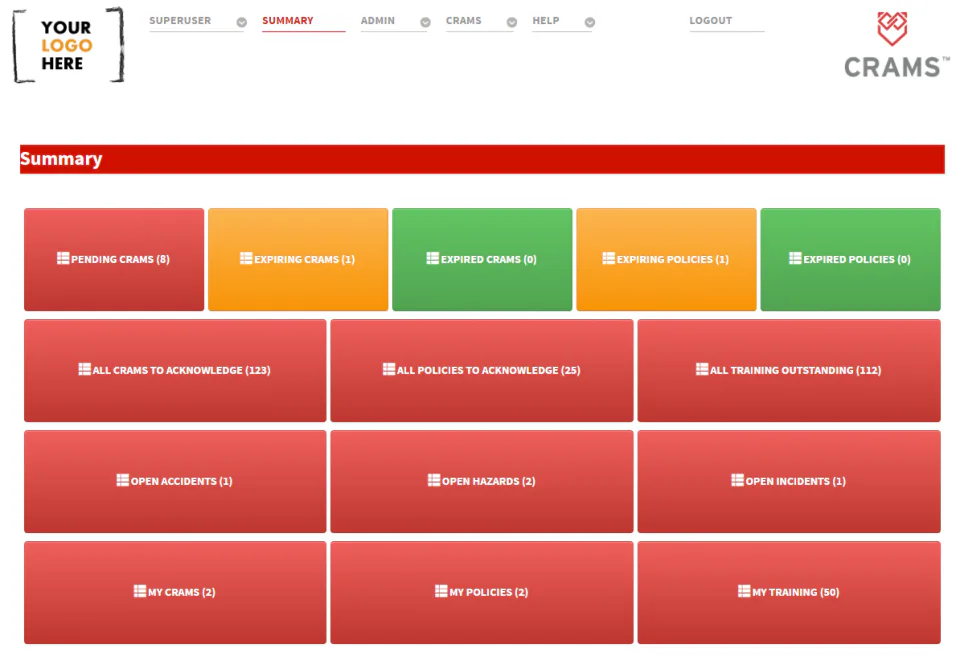Image resolution: width=960 pixels, height=669 pixels.
Task: Open the green Expired Policies (0) tile
Action: tap(850, 260)
